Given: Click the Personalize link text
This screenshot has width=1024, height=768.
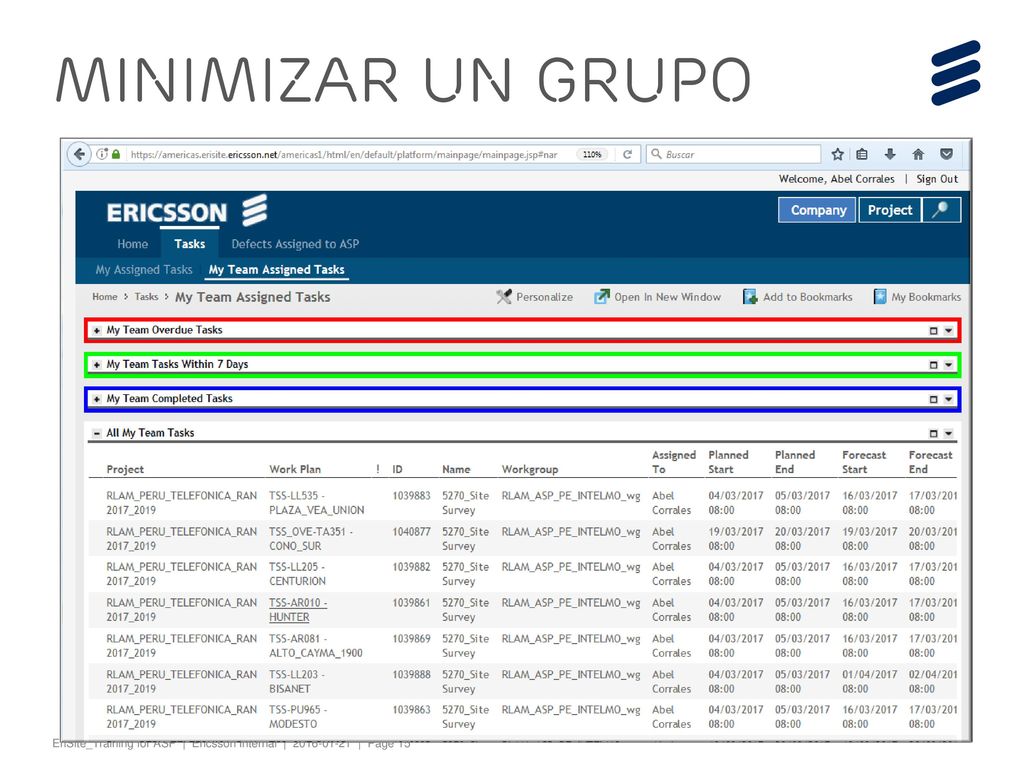Looking at the screenshot, I should [x=544, y=297].
